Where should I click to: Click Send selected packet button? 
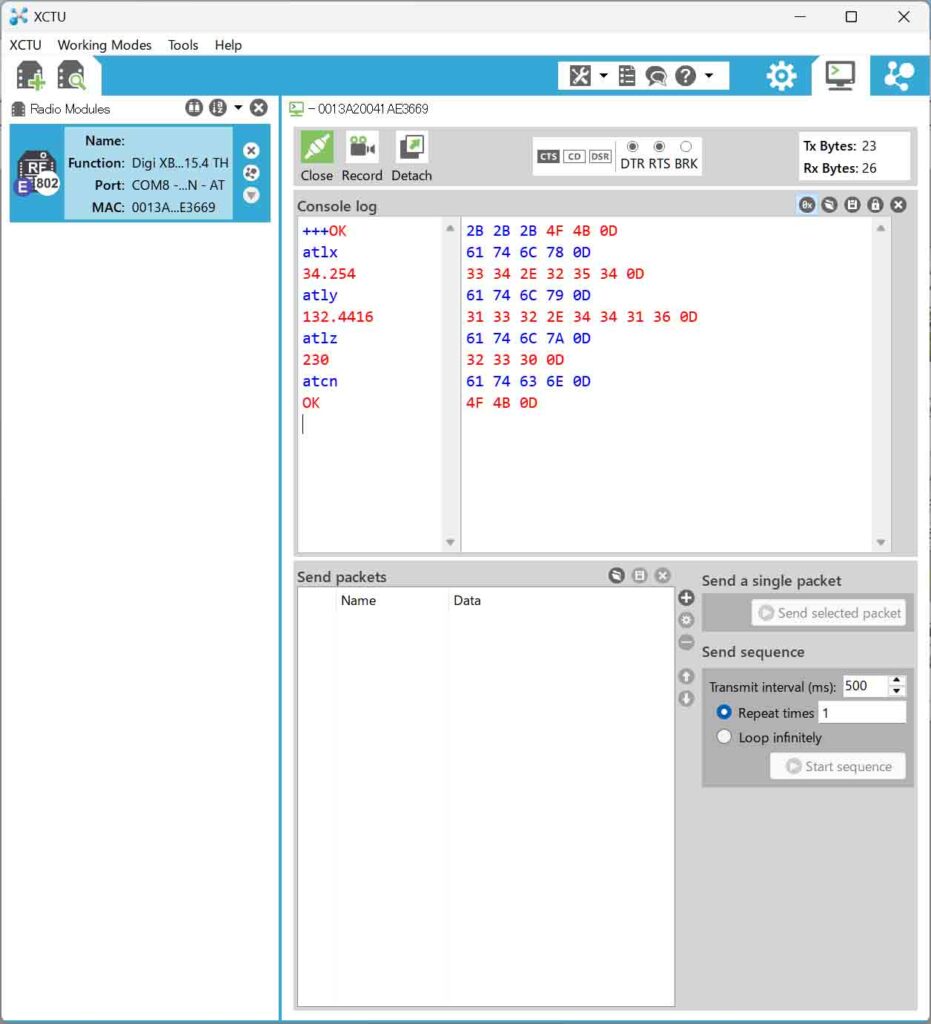pos(828,613)
